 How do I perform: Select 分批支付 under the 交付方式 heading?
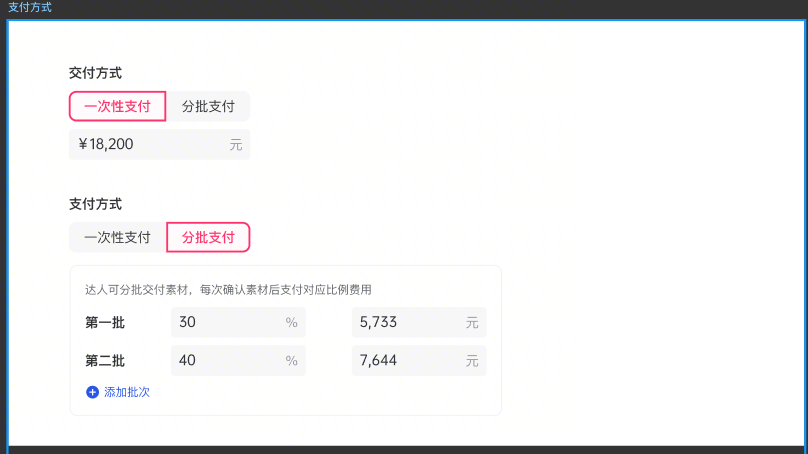coord(208,106)
